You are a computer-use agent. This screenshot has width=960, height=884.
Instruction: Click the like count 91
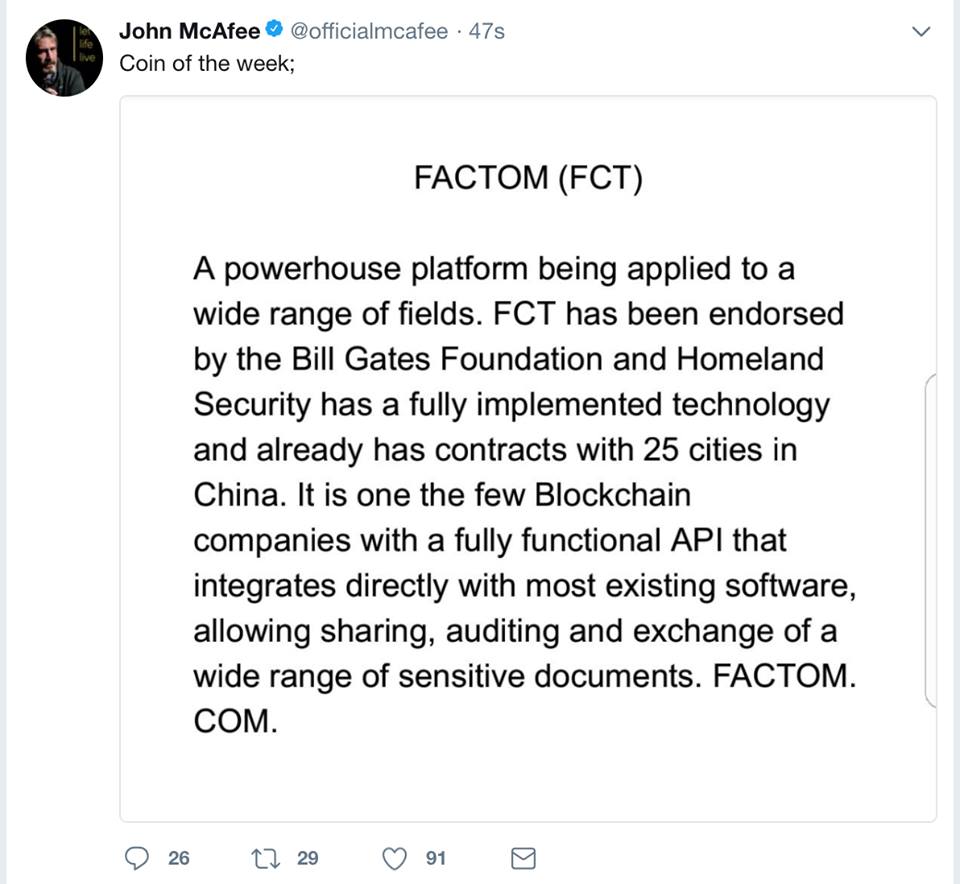click(x=436, y=859)
